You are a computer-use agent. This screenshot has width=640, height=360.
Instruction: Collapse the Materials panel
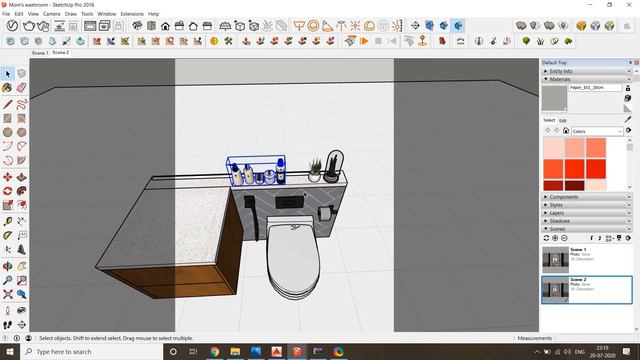click(x=586, y=79)
